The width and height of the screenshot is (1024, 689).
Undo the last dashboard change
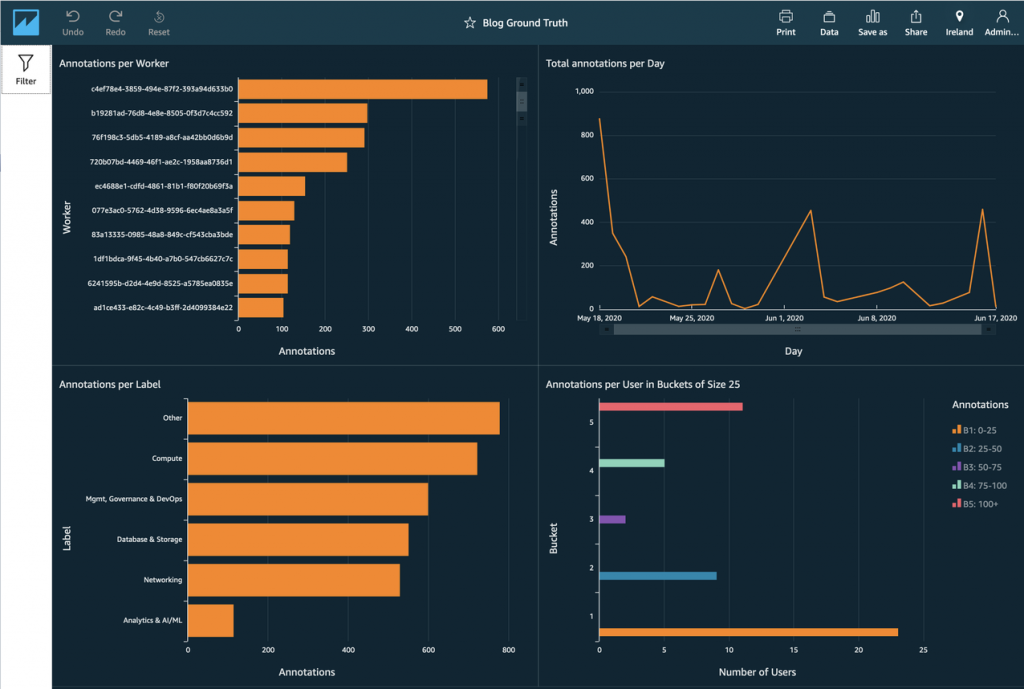72,22
